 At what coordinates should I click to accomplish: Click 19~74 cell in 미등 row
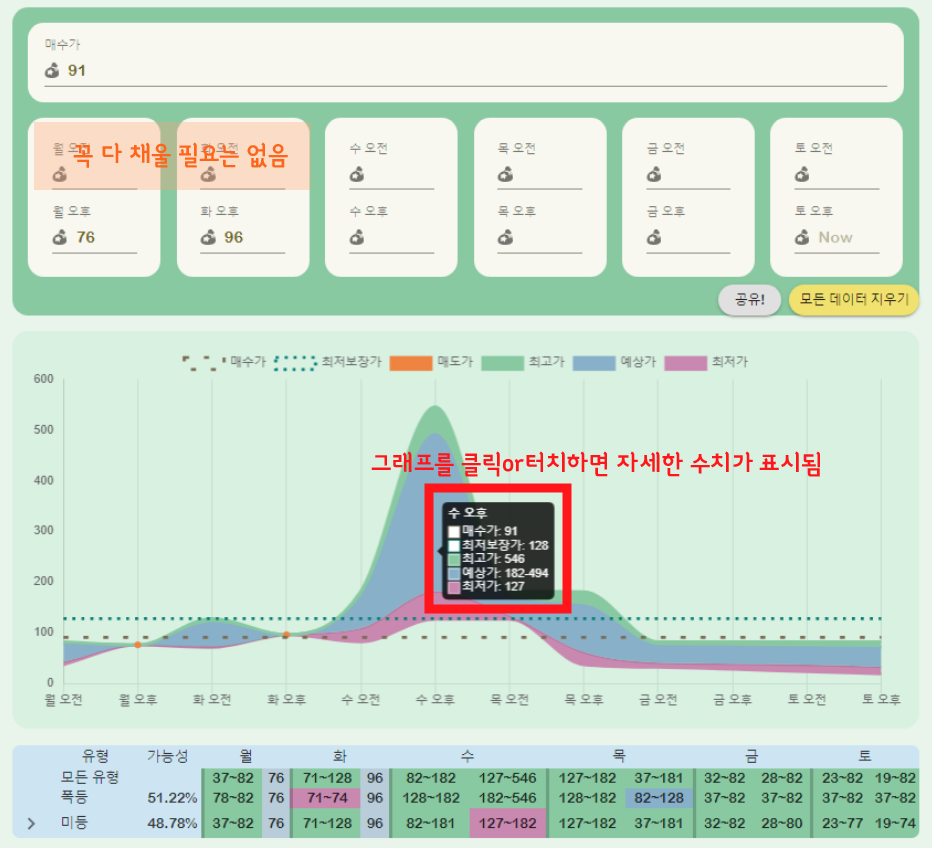click(x=895, y=823)
